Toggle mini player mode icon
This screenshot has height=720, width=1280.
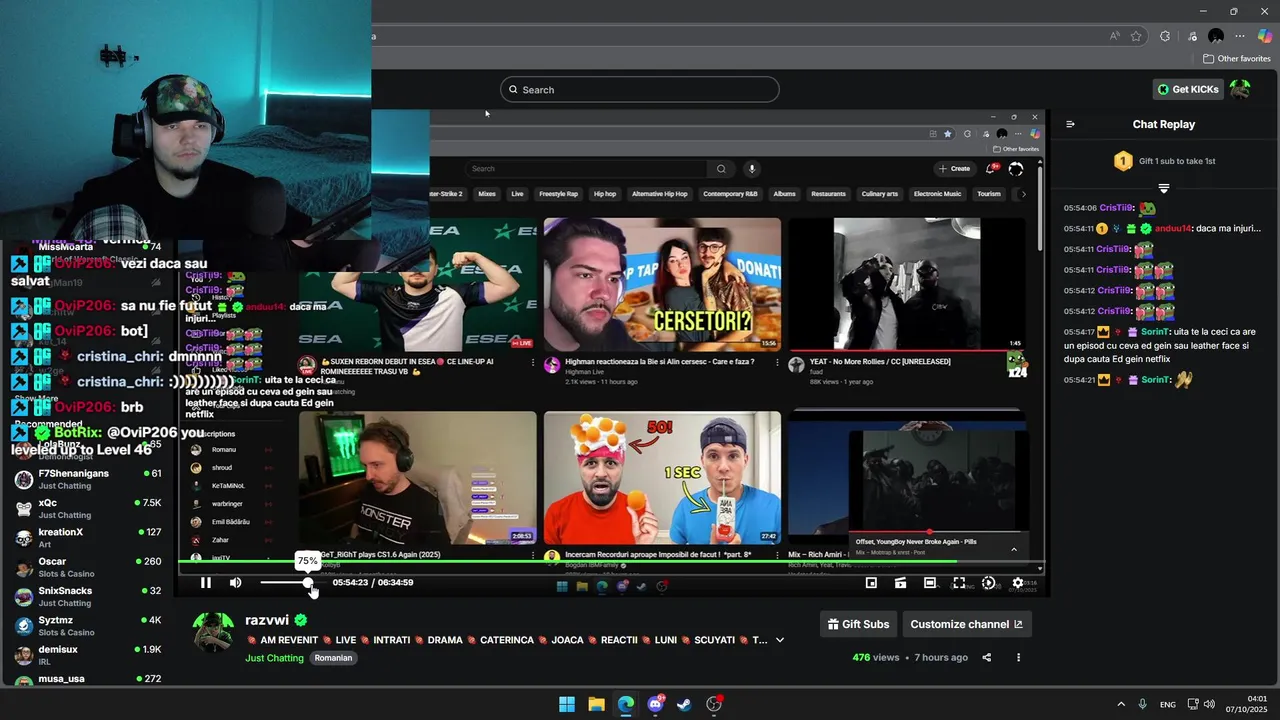(871, 583)
